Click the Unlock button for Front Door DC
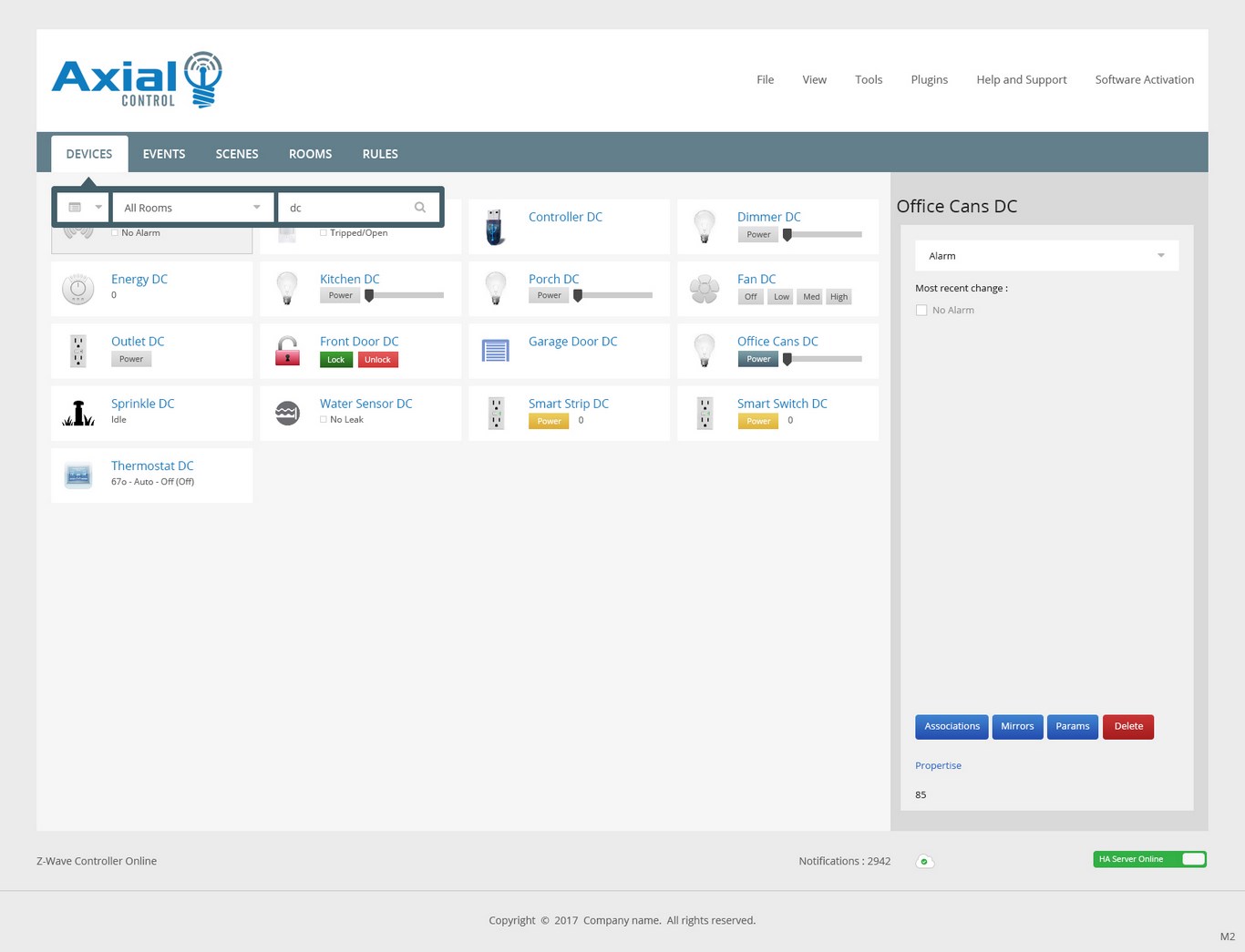 point(377,360)
